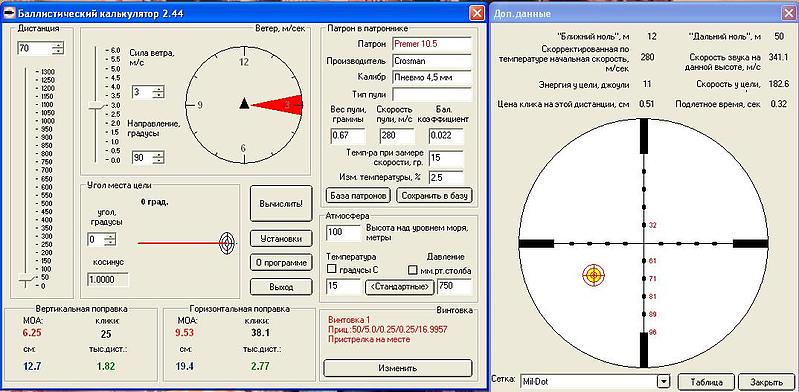The image size is (799, 392).
Task: Increase the distance value with the spinner arrows
Action: [x=59, y=46]
